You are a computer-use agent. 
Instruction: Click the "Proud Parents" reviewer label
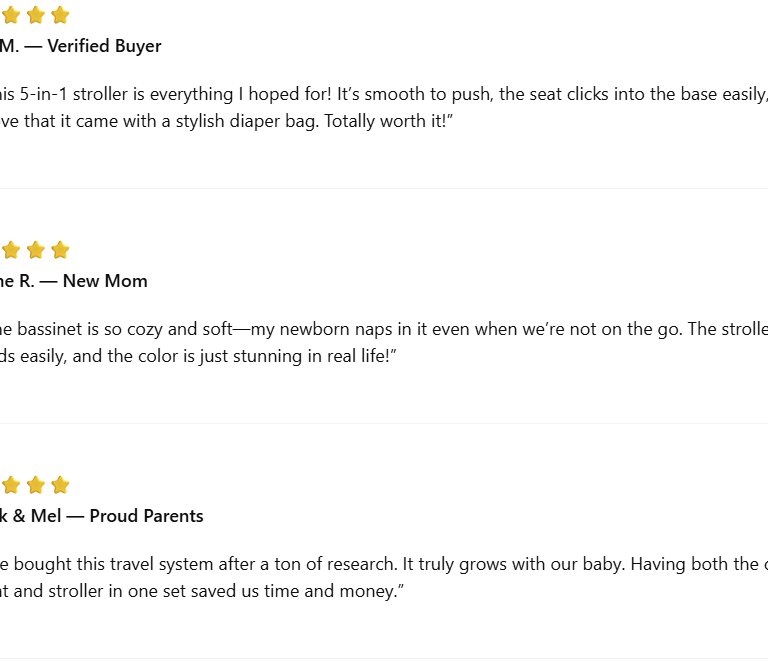pyautogui.click(x=146, y=516)
